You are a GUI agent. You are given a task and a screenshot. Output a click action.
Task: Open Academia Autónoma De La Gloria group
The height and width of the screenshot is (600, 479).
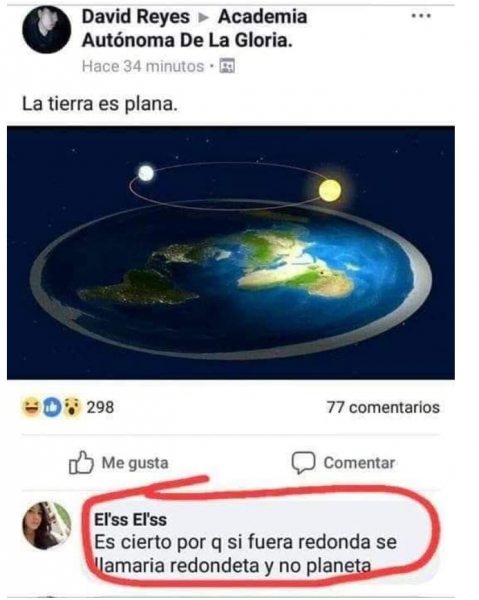194,29
